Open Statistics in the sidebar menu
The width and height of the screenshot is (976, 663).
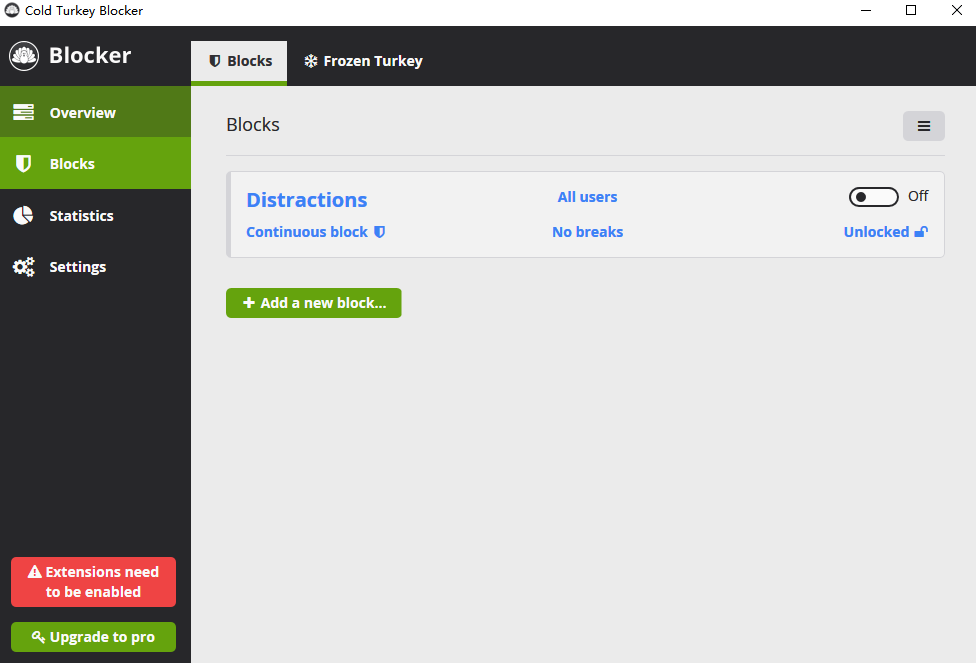click(81, 216)
